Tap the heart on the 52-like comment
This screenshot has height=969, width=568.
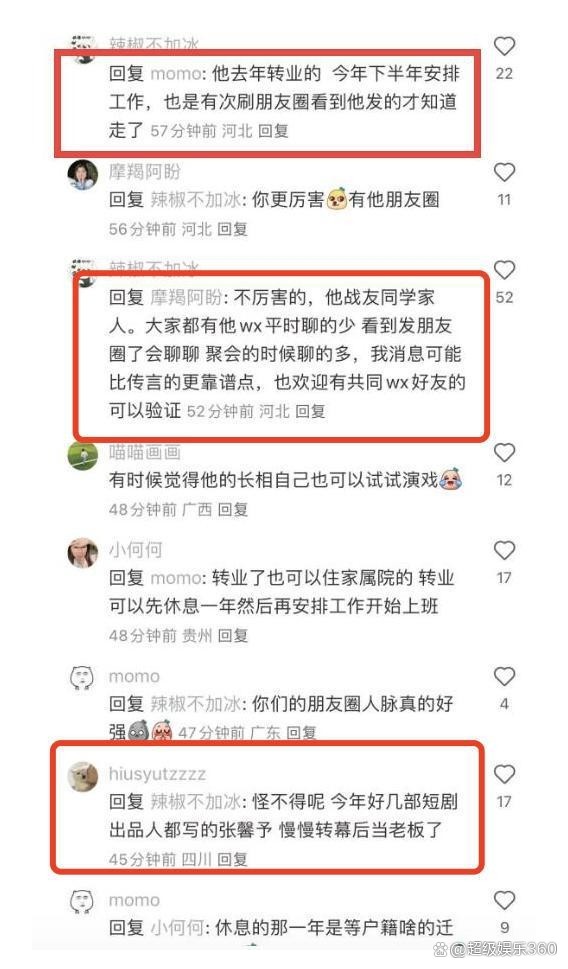click(504, 270)
